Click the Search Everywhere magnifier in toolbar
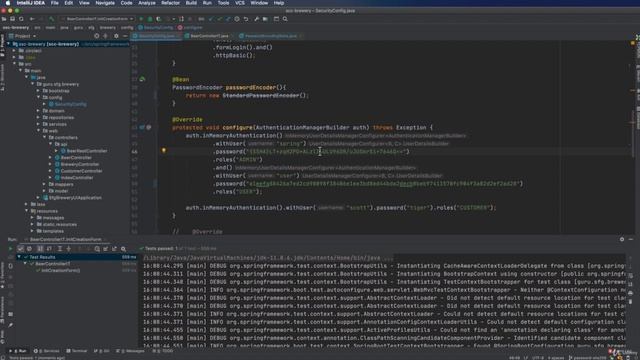The image size is (640, 360). pos(285,19)
